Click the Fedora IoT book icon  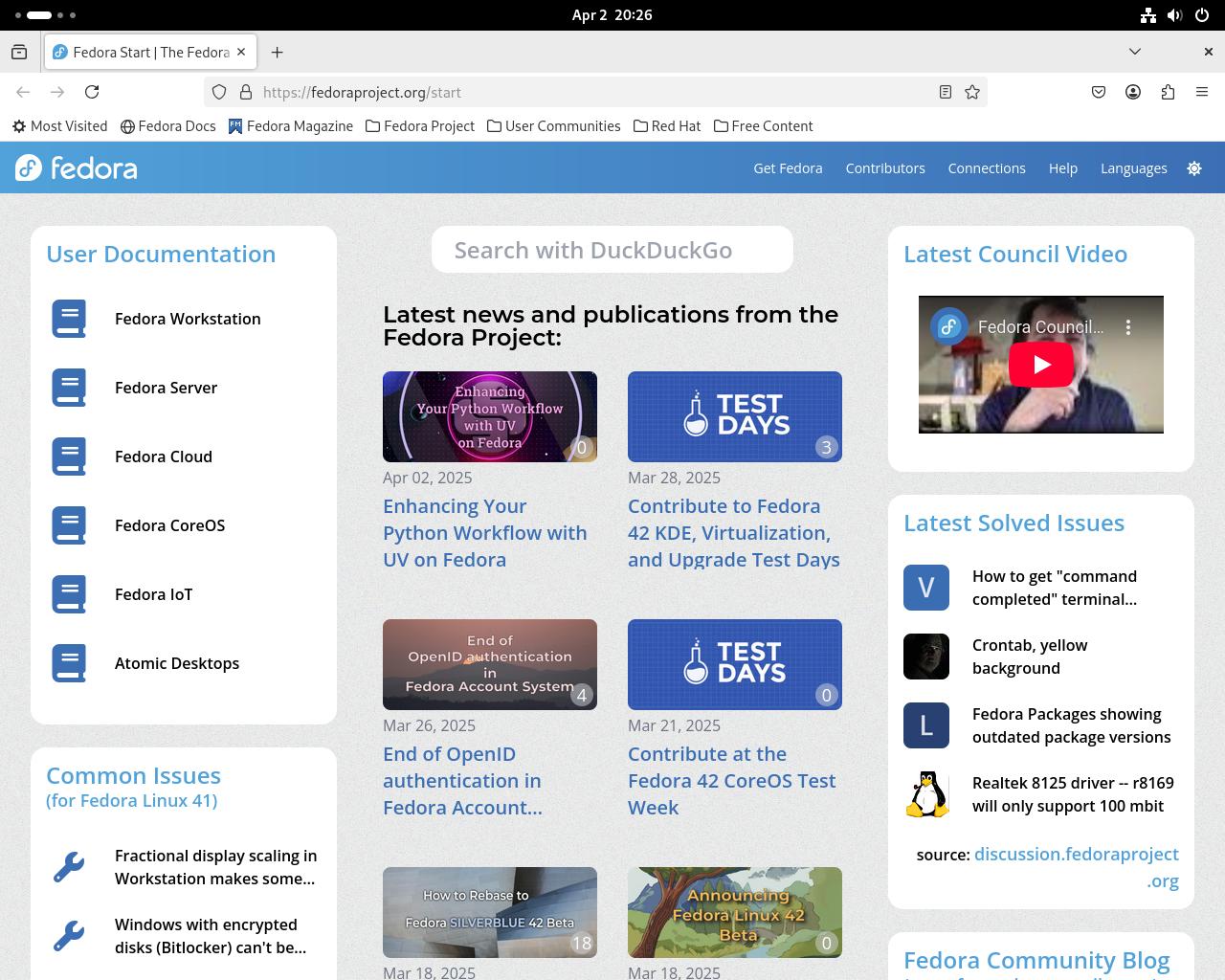tap(69, 594)
